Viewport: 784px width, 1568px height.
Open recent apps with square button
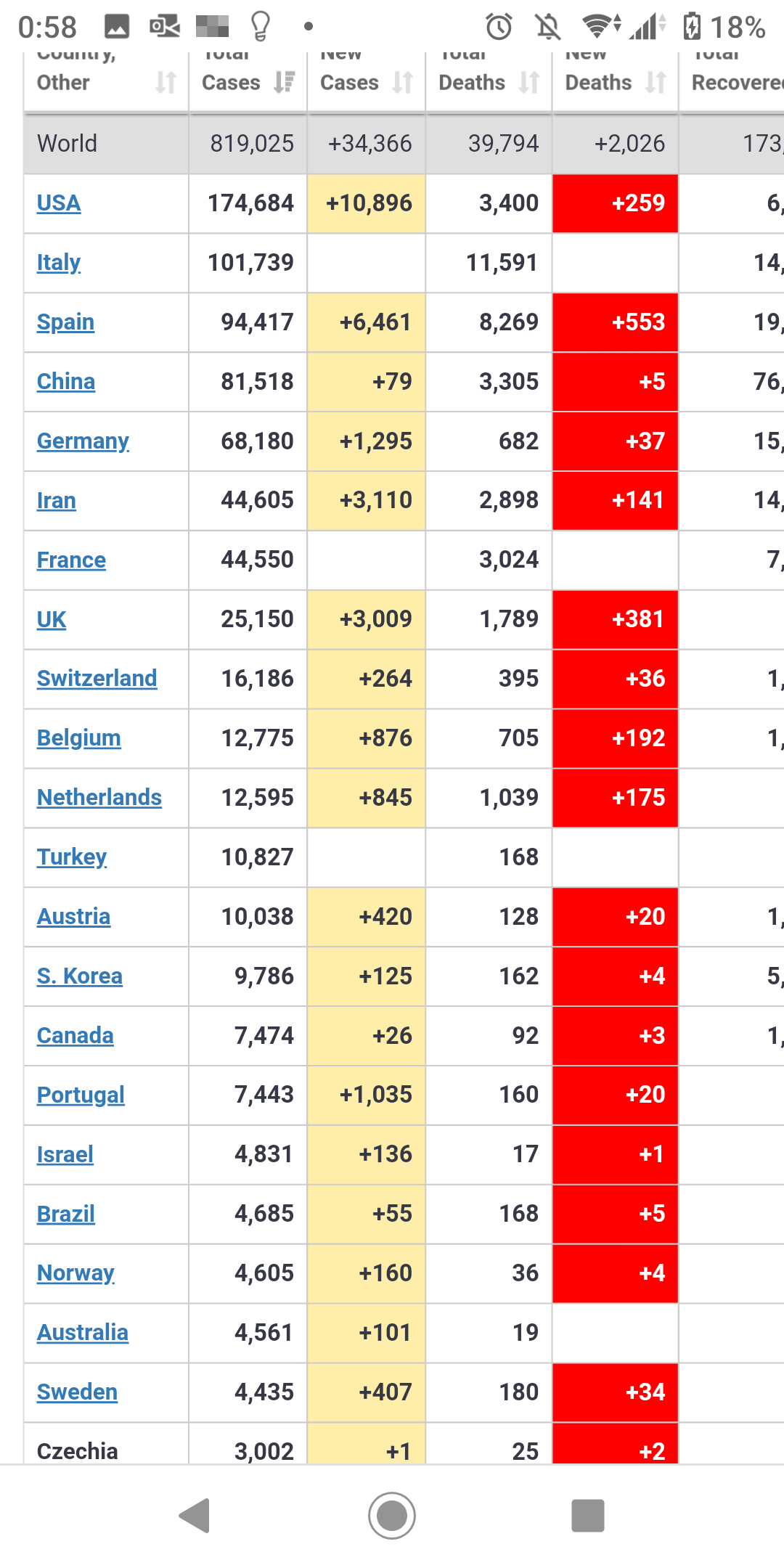click(588, 1515)
